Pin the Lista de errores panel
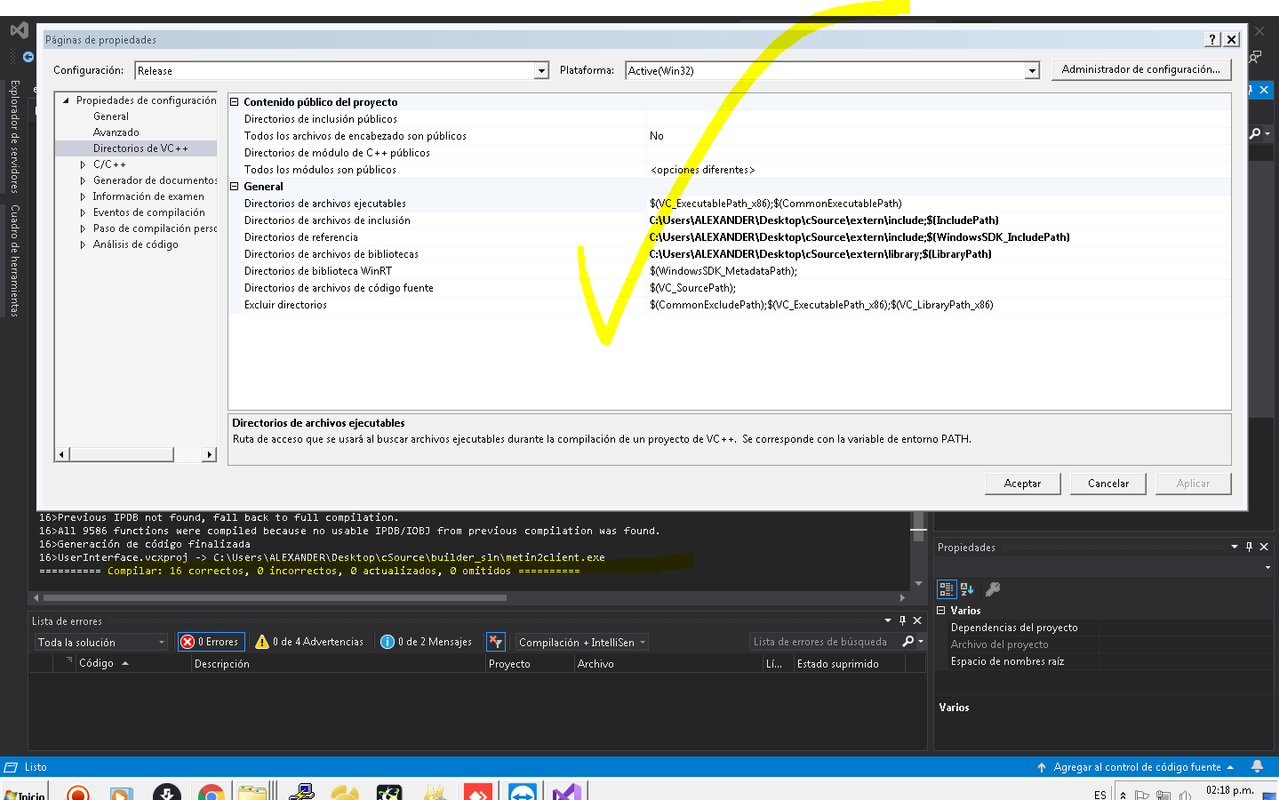The width and height of the screenshot is (1279, 800). (902, 621)
